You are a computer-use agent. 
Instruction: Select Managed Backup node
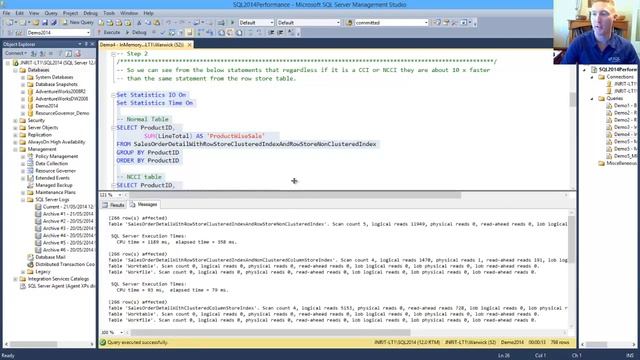click(53, 185)
